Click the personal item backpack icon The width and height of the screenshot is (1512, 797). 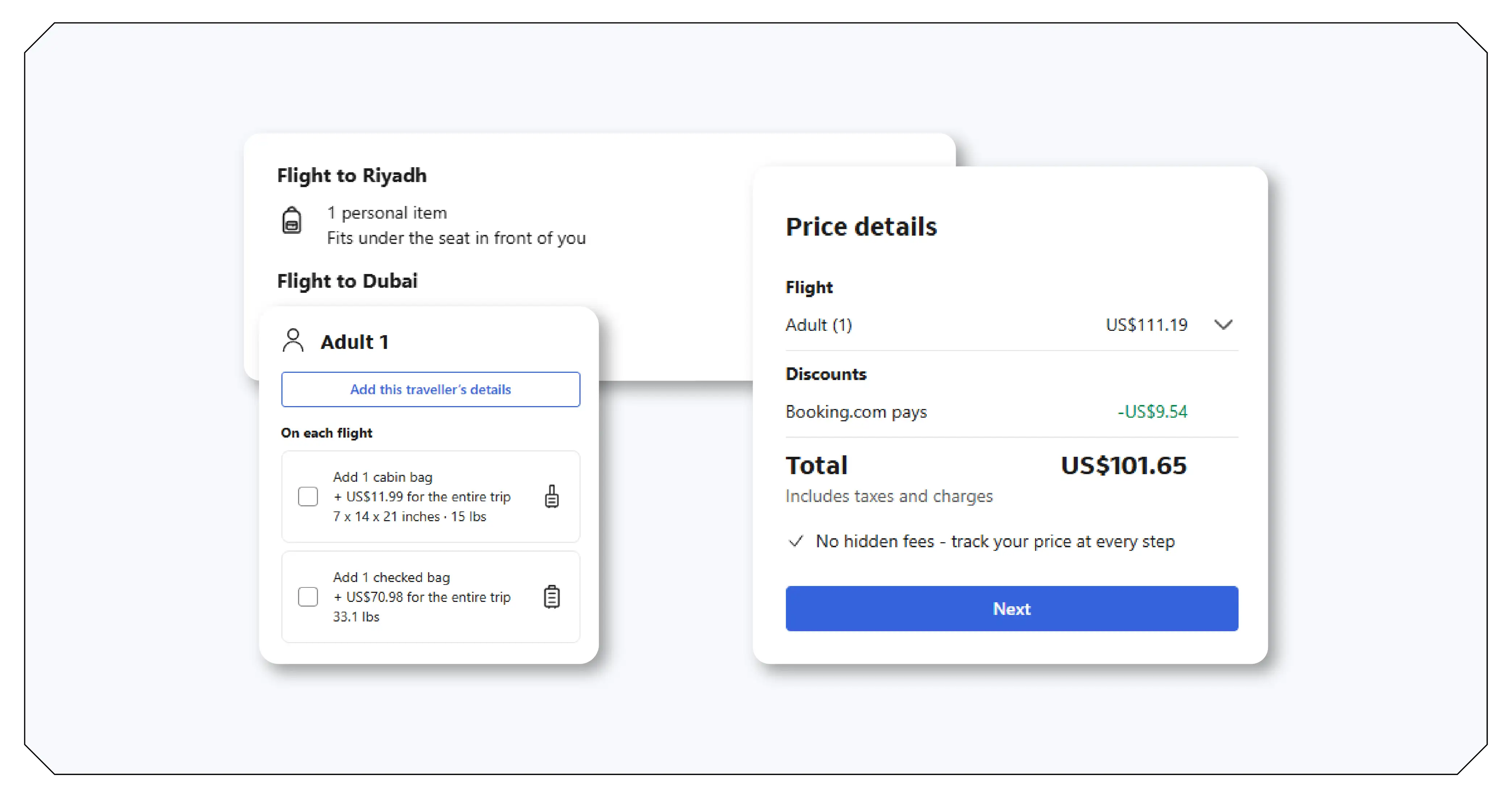point(292,221)
